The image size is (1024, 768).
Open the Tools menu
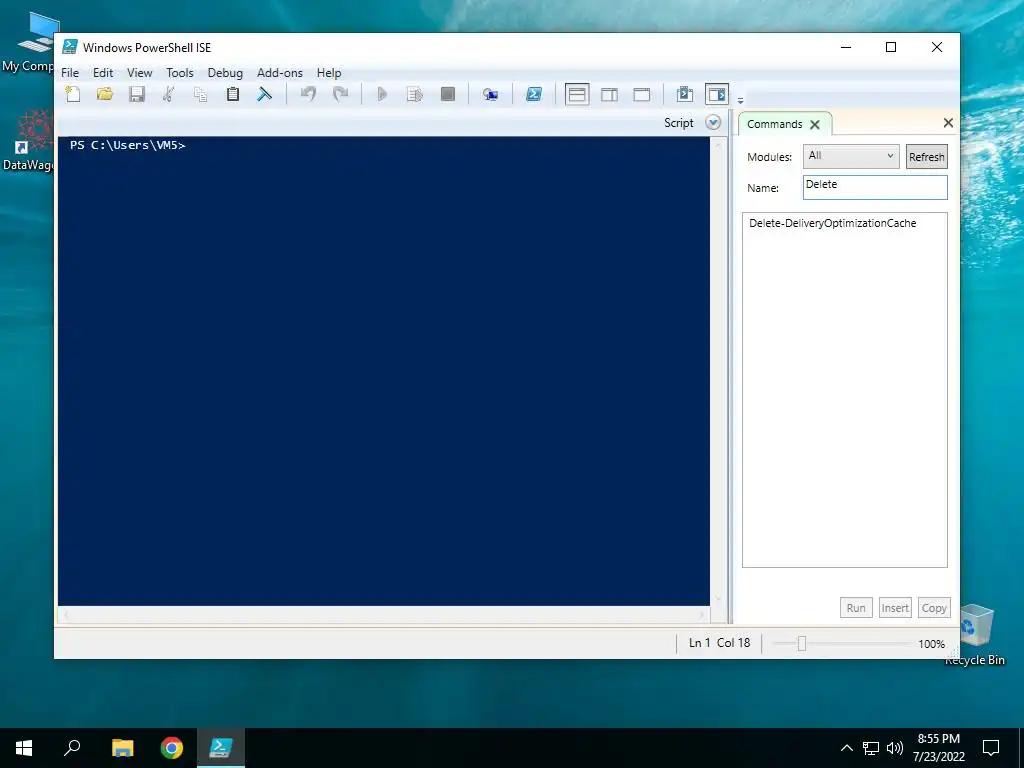click(x=180, y=73)
